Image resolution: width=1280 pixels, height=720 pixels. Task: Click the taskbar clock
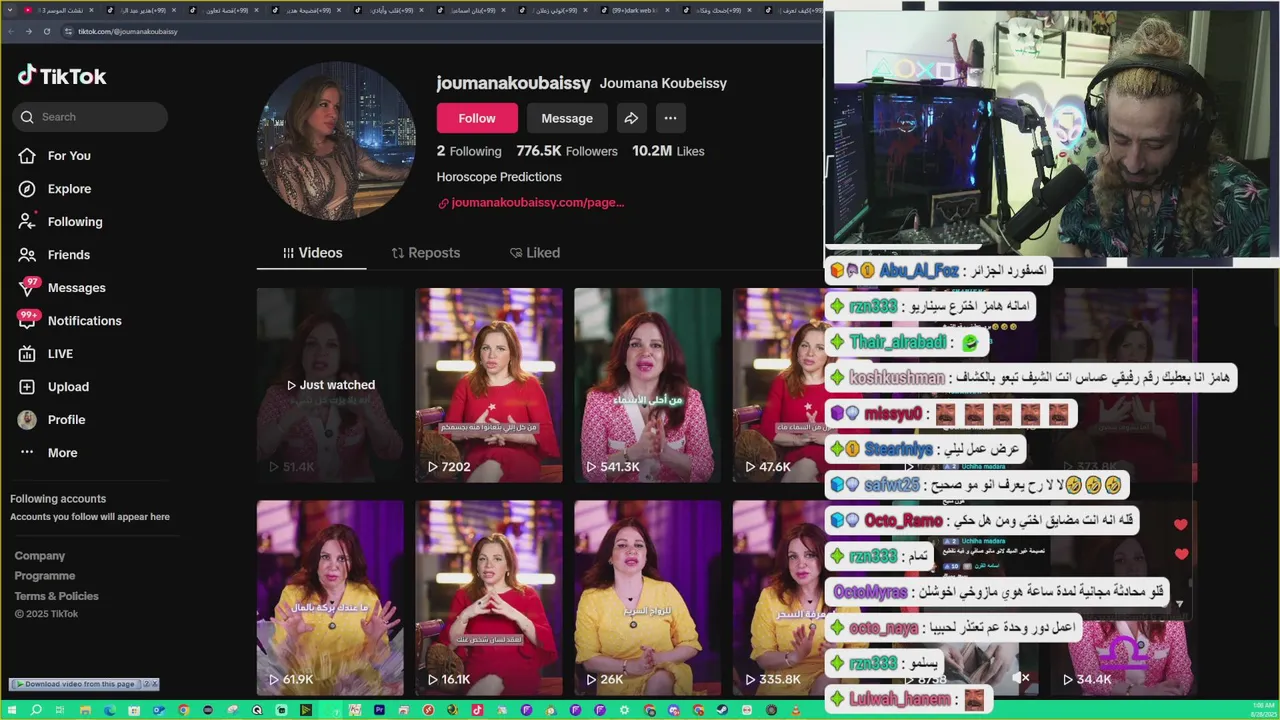tap(1263, 710)
